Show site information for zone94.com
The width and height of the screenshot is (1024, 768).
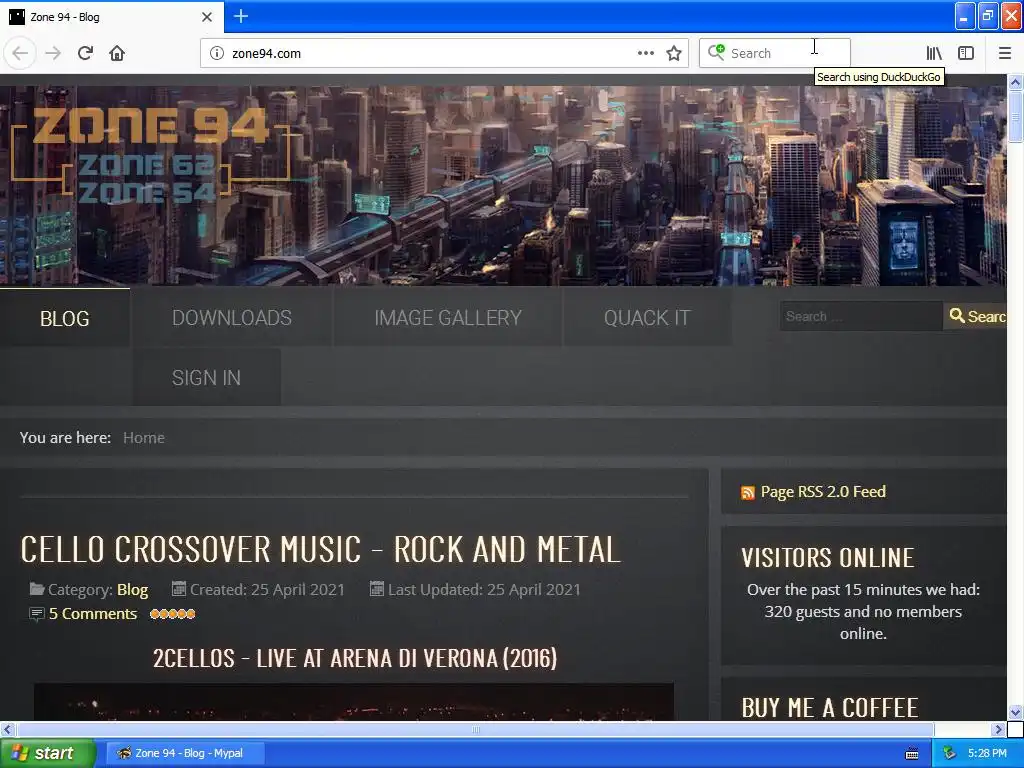[x=217, y=54]
